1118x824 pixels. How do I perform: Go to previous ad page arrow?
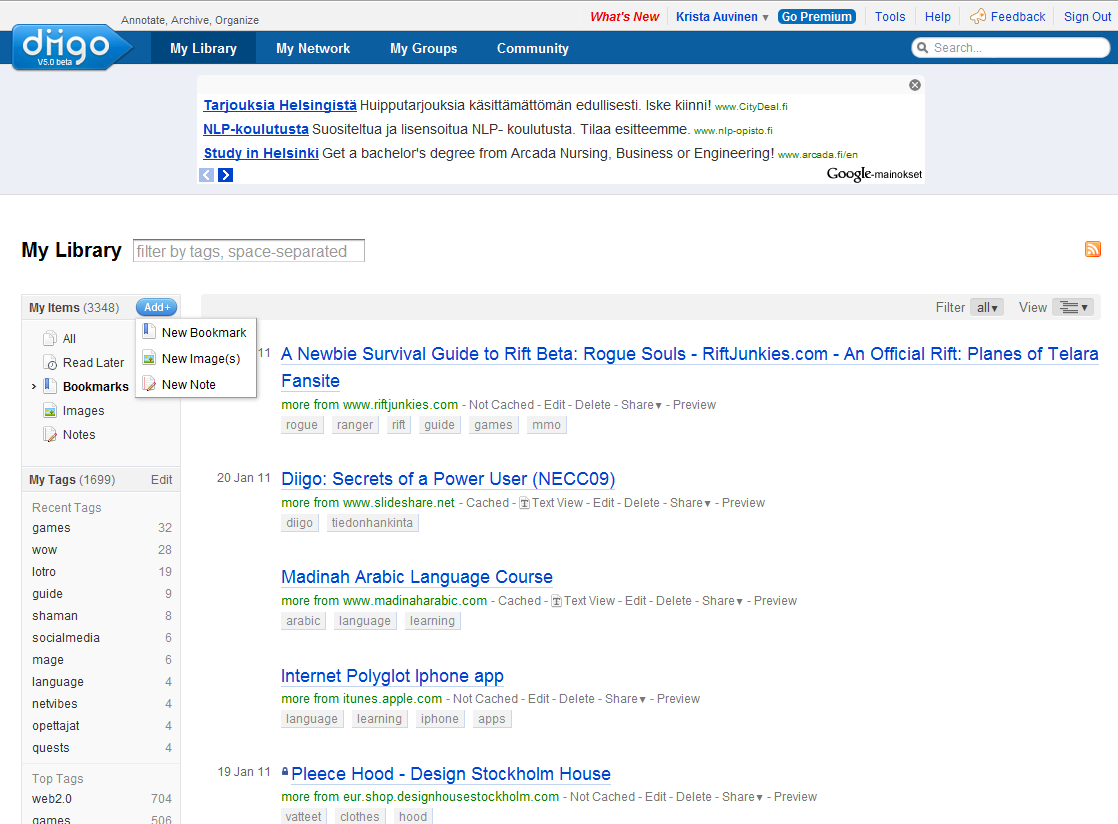pyautogui.click(x=207, y=175)
